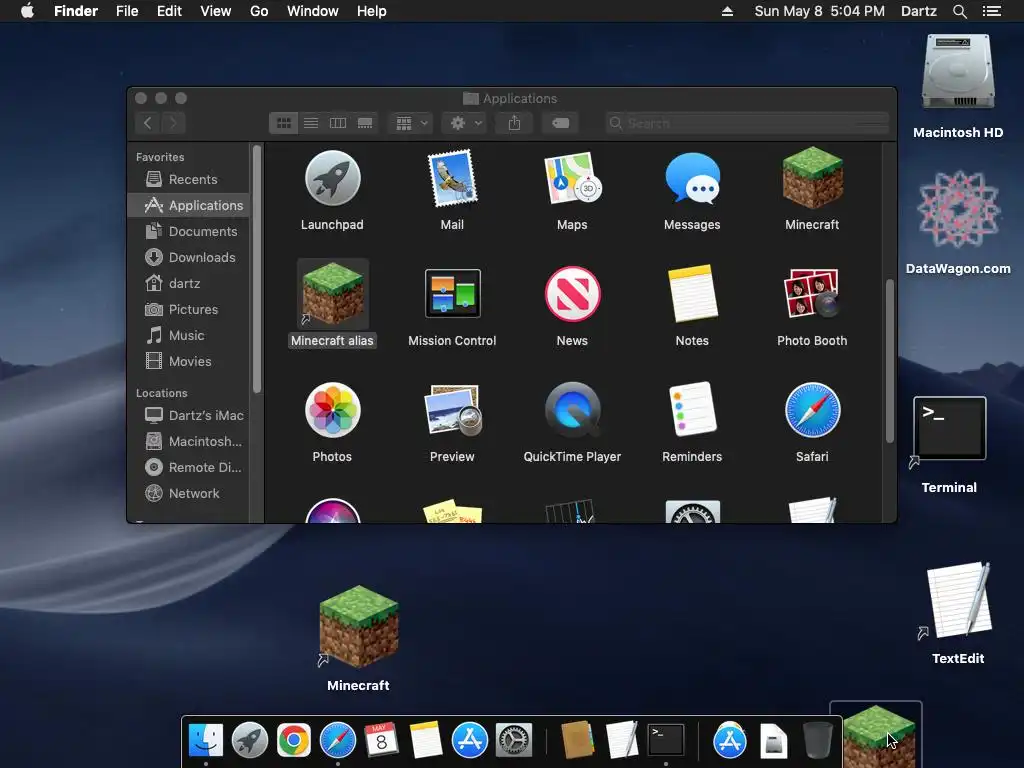Image resolution: width=1024 pixels, height=768 pixels.
Task: Open Notification Center from menu bar
Action: click(992, 11)
